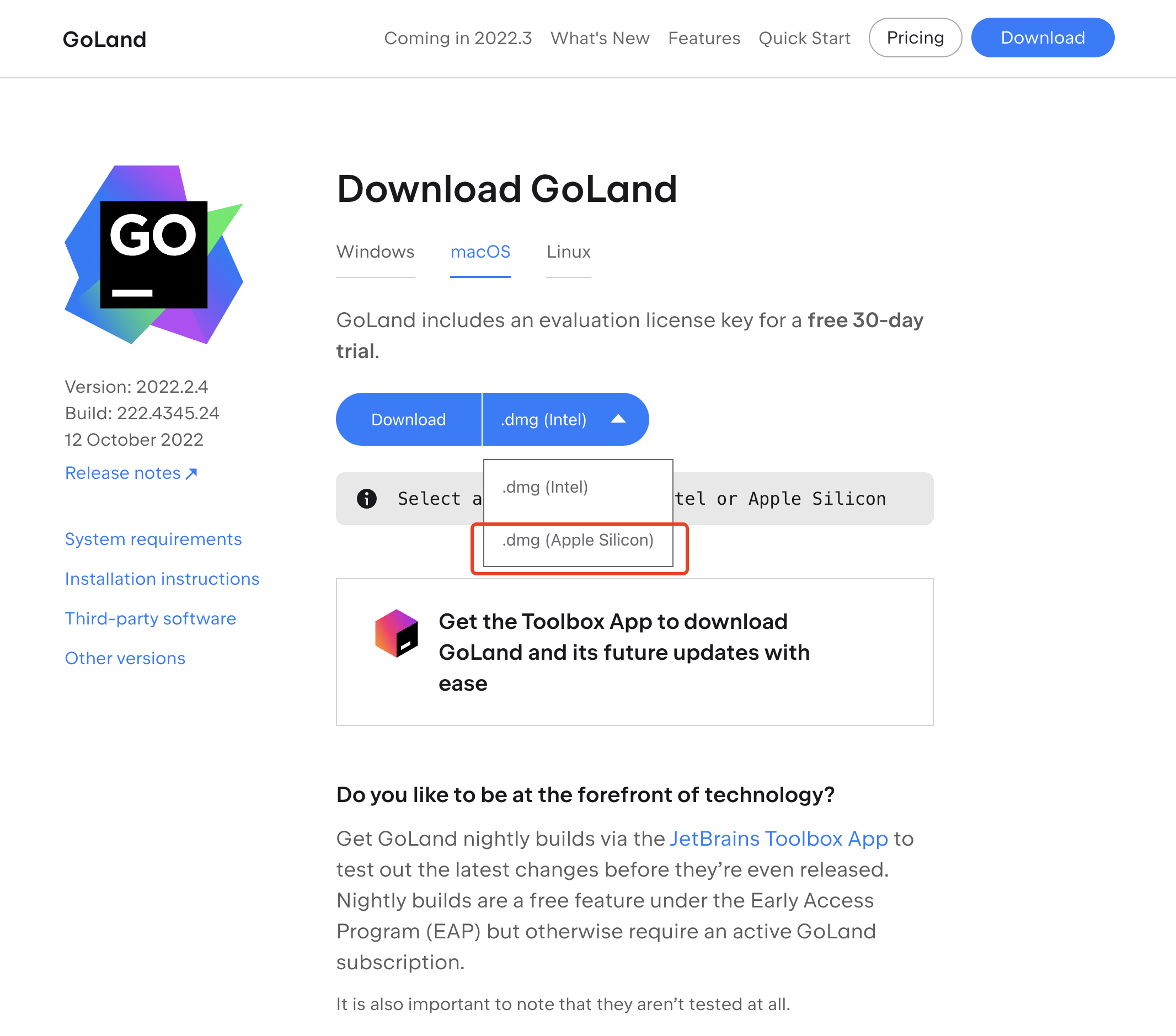Viewport: 1176px width, 1036px height.
Task: Choose .dmg (Apple Silicon) option
Action: click(578, 540)
